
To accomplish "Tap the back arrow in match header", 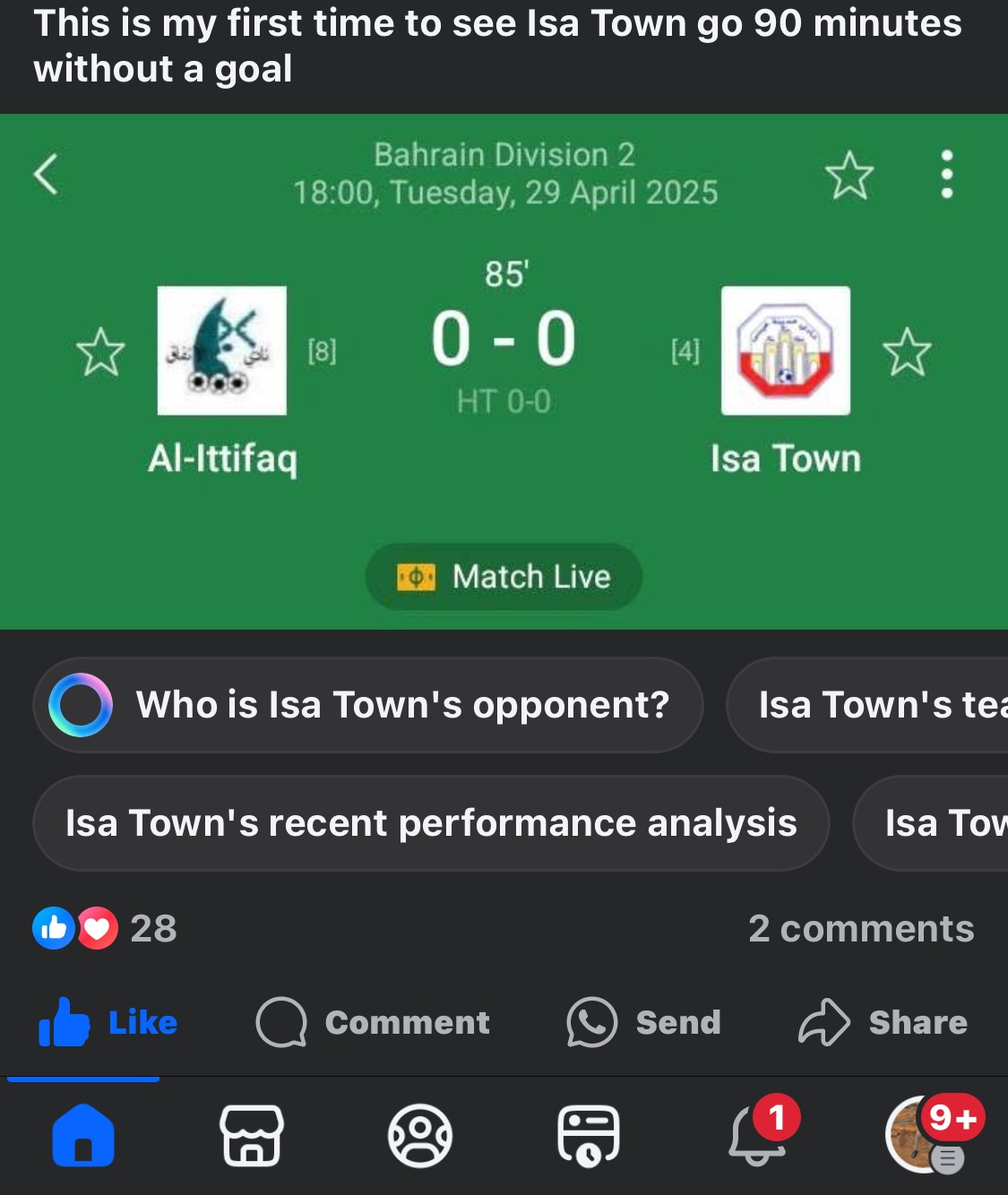I will 47,174.
